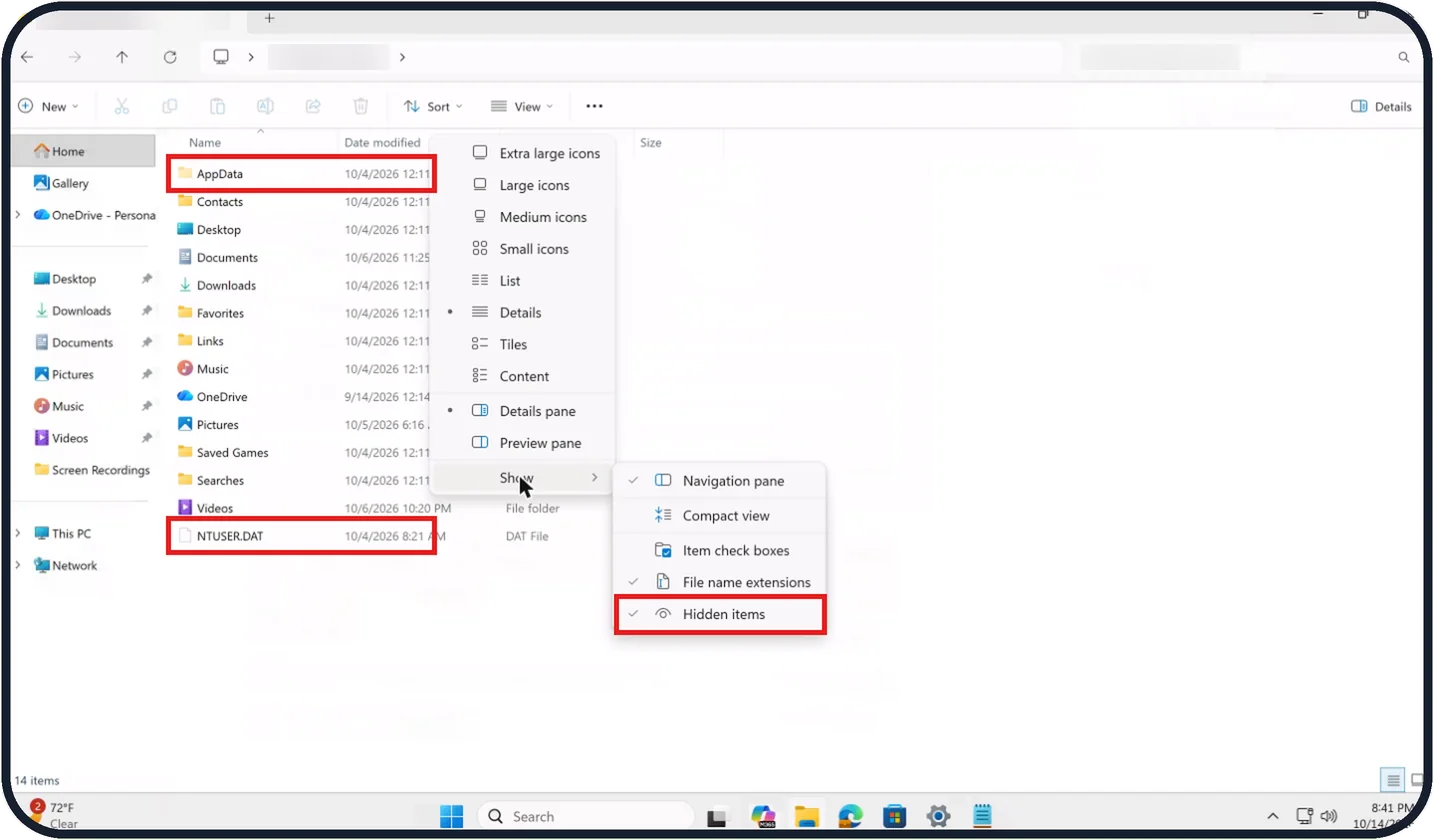This screenshot has height=840, width=1434.
Task: Choose Large icons view
Action: pos(522,185)
